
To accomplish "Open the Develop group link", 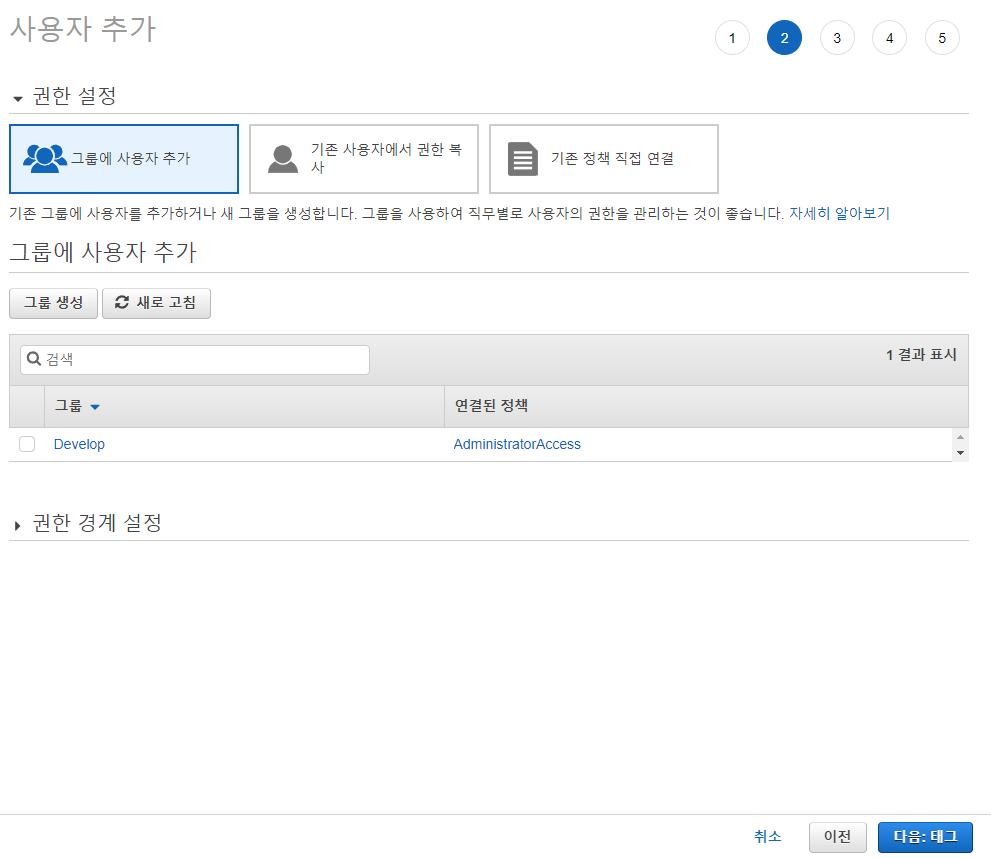I will pyautogui.click(x=79, y=444).
